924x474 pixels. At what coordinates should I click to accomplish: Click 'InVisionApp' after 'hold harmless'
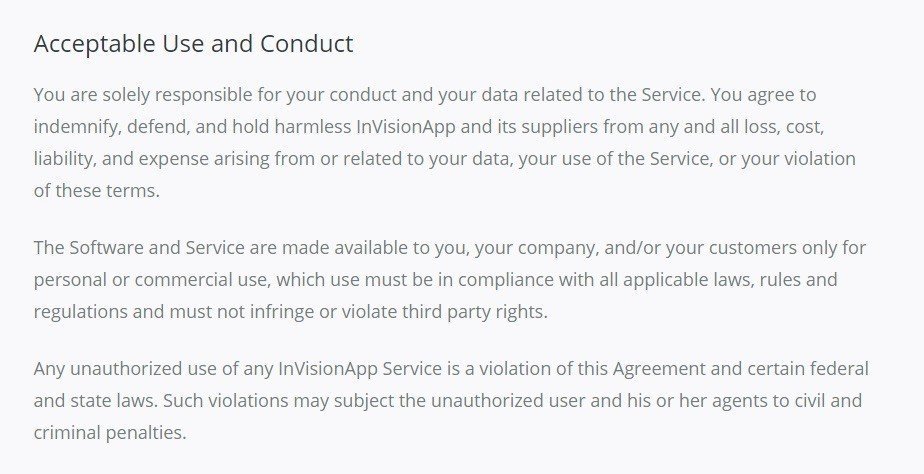pyautogui.click(x=405, y=127)
